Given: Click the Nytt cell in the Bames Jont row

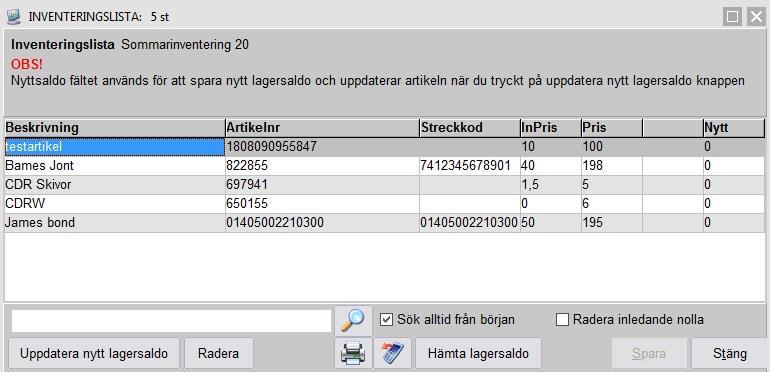Looking at the screenshot, I should pyautogui.click(x=734, y=166).
